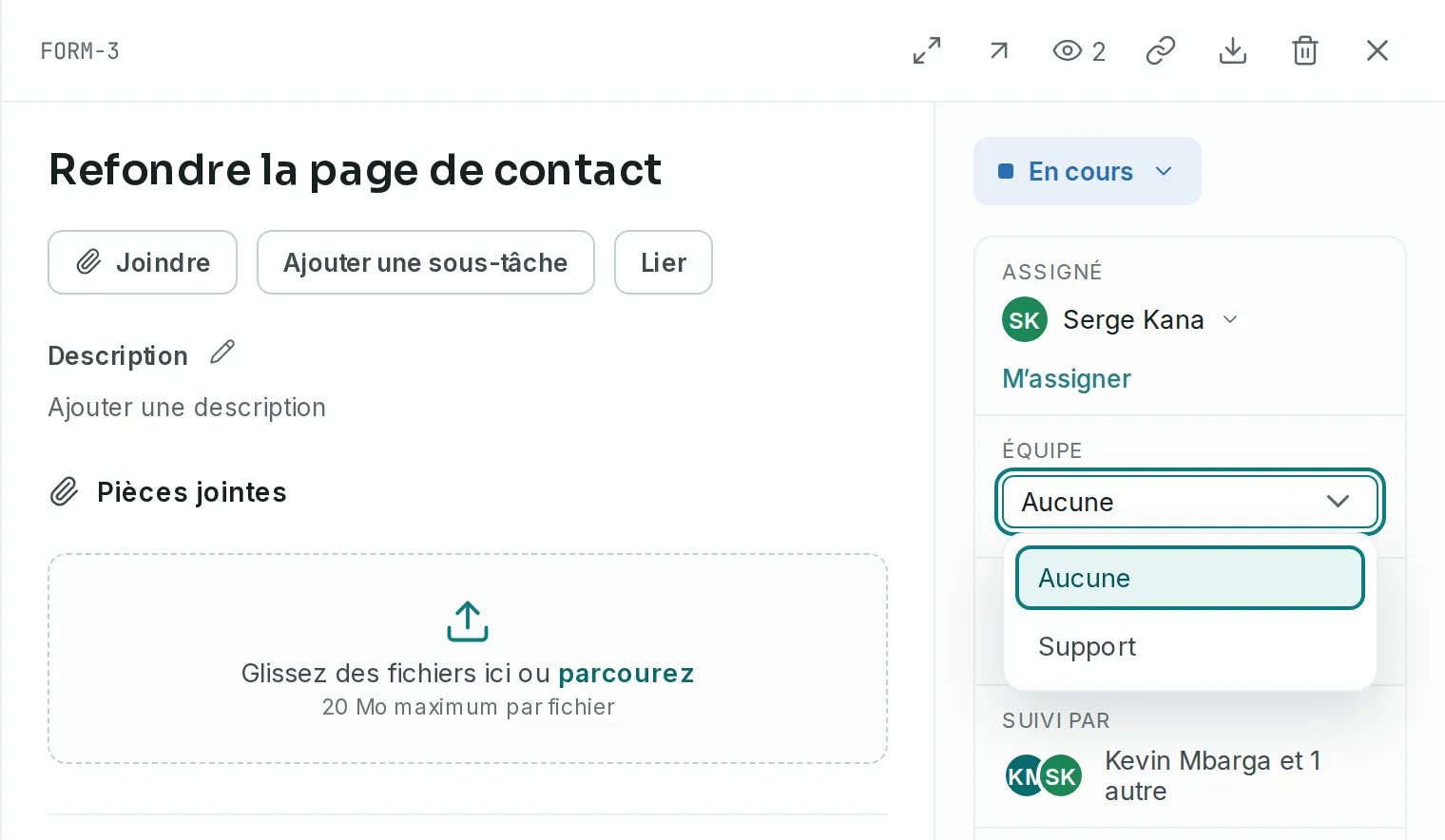Click the KM follower avatar
This screenshot has width=1445, height=840.
[x=1022, y=776]
